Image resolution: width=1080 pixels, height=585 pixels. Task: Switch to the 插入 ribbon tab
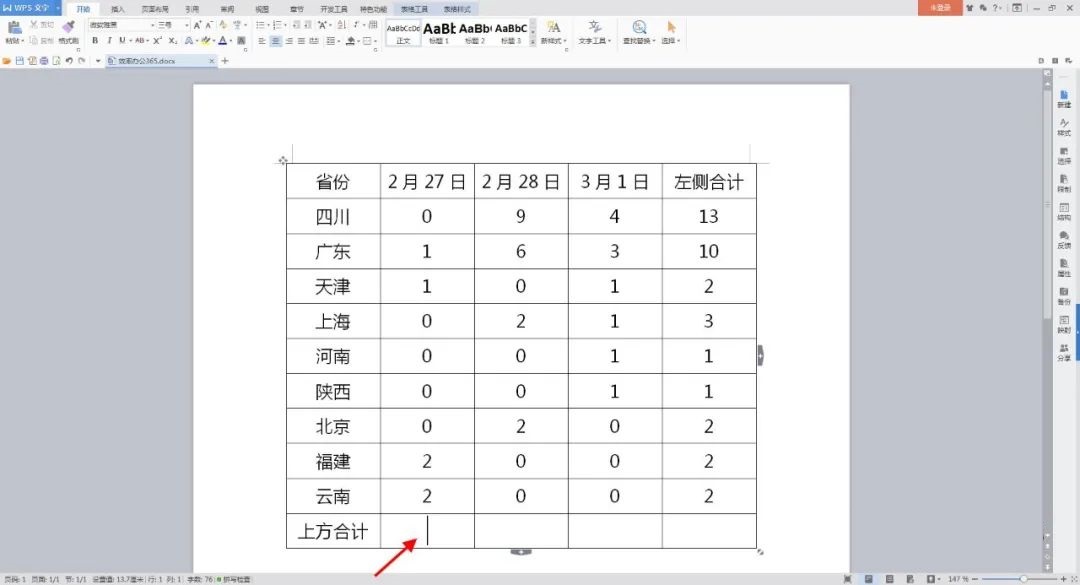[x=118, y=8]
